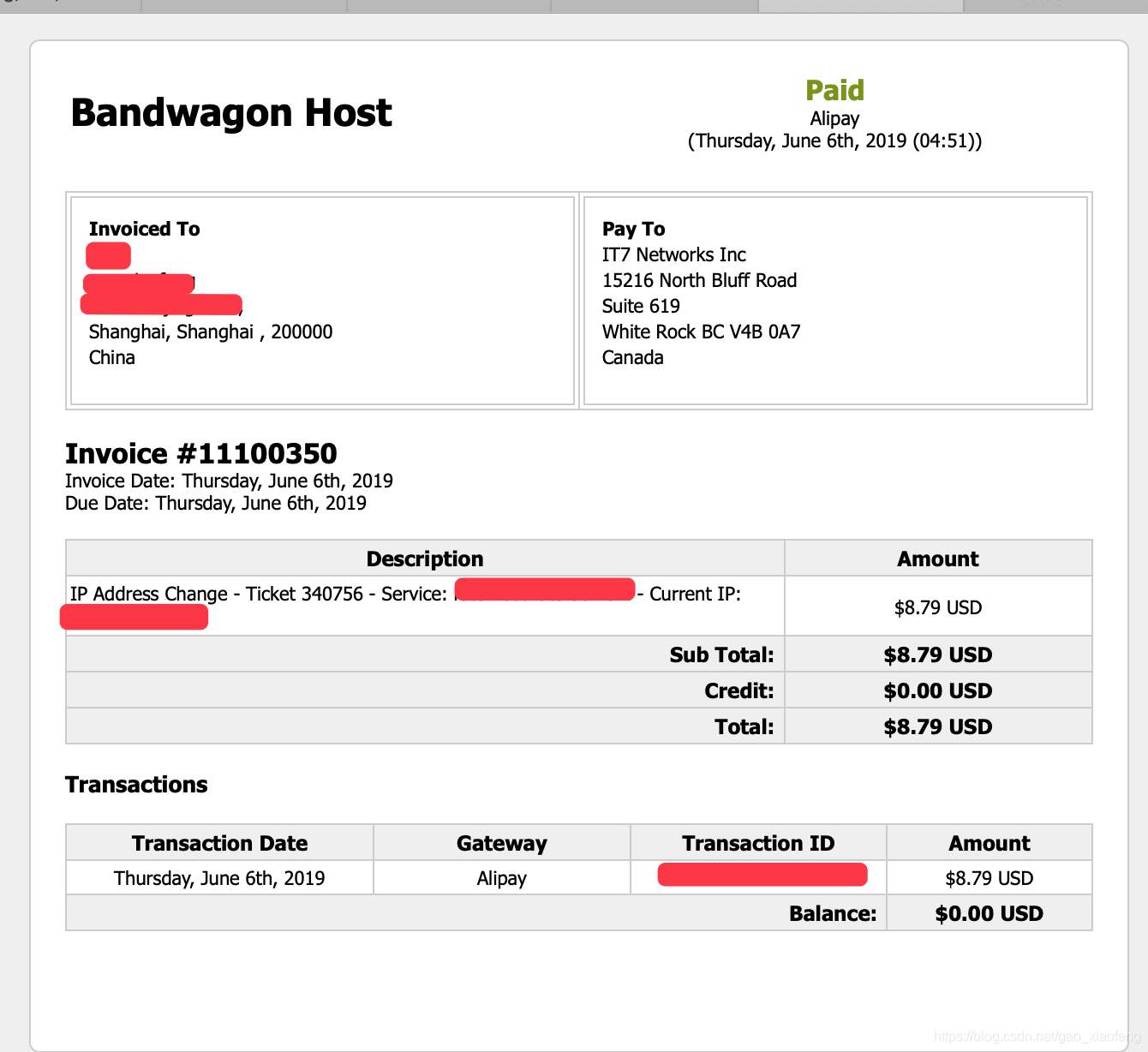Click the Description column header
Viewport: 1148px width, 1052px height.
click(425, 559)
